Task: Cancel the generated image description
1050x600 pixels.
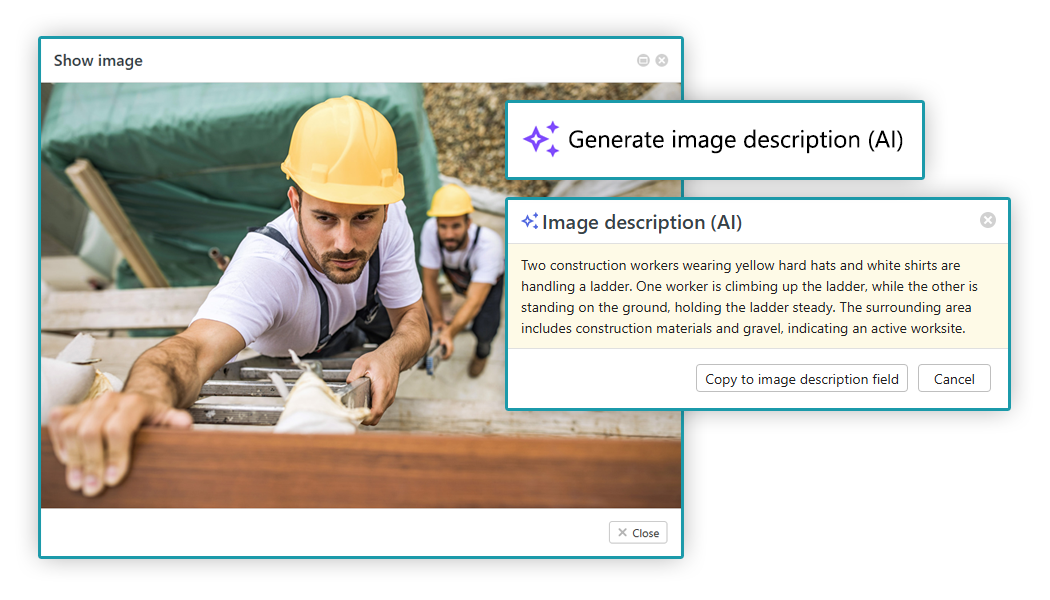Action: (954, 378)
